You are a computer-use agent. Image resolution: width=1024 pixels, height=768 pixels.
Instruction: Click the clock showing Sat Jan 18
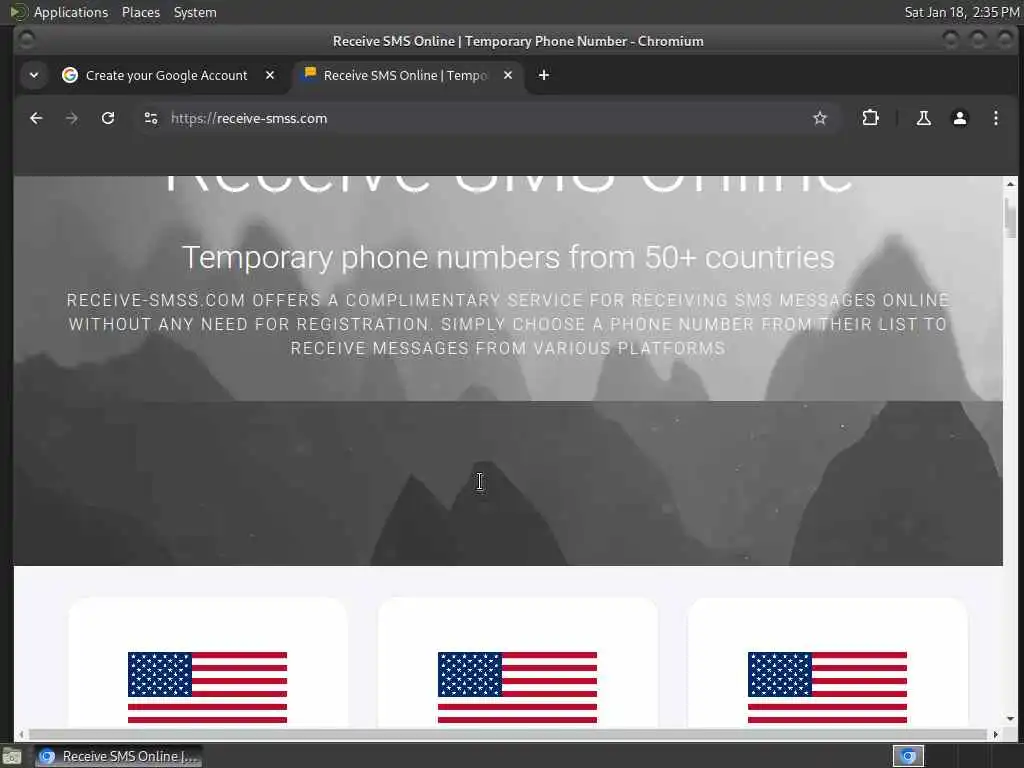click(x=961, y=12)
